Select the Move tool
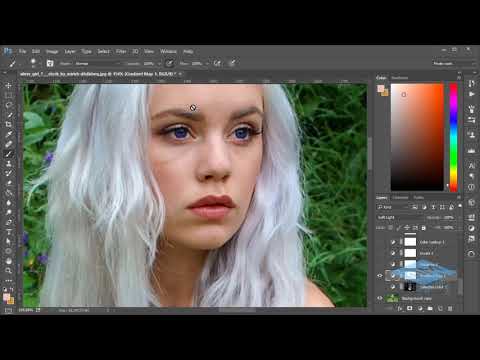The image size is (480, 360). [x=9, y=85]
